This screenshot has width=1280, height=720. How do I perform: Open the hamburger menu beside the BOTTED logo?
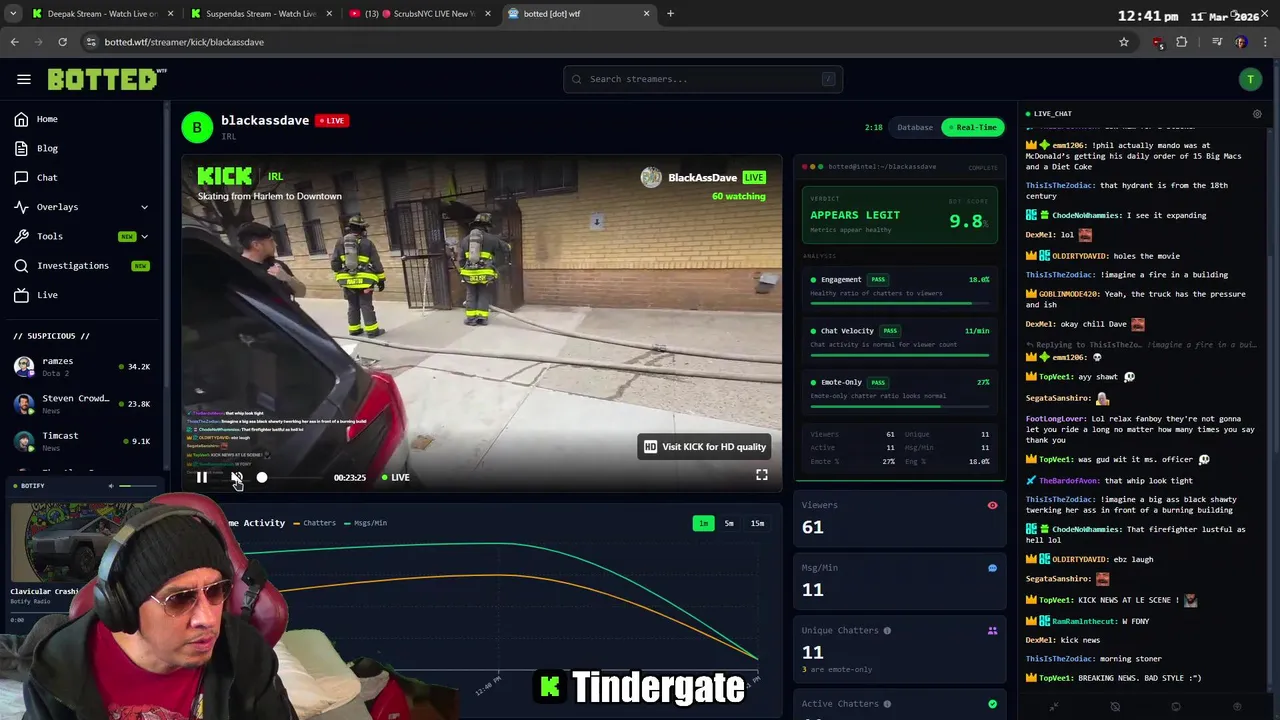click(24, 79)
